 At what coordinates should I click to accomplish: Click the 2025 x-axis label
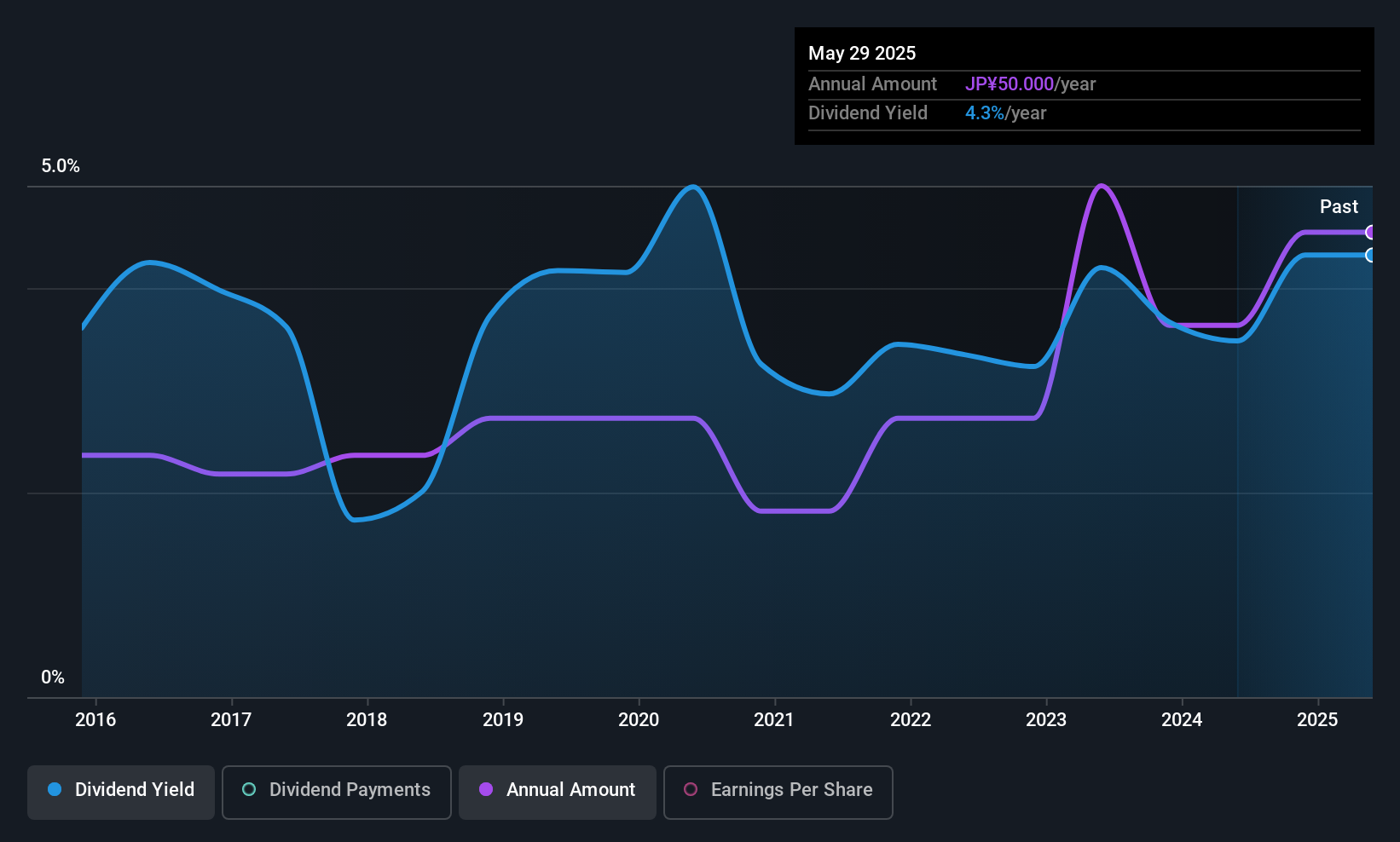(x=1317, y=720)
